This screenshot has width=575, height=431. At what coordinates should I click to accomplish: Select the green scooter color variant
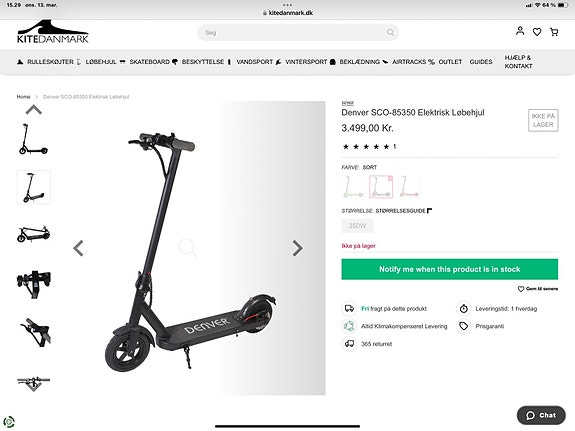[x=353, y=187]
